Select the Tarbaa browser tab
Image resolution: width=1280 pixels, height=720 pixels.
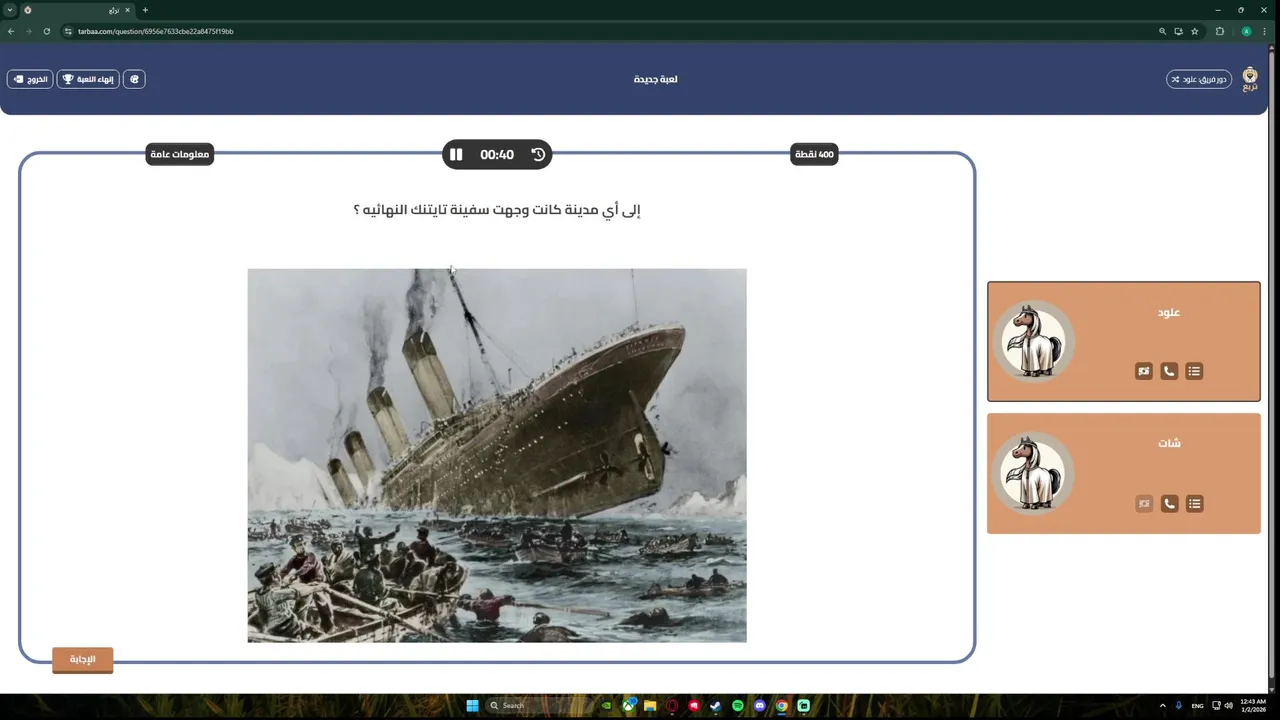coord(77,10)
